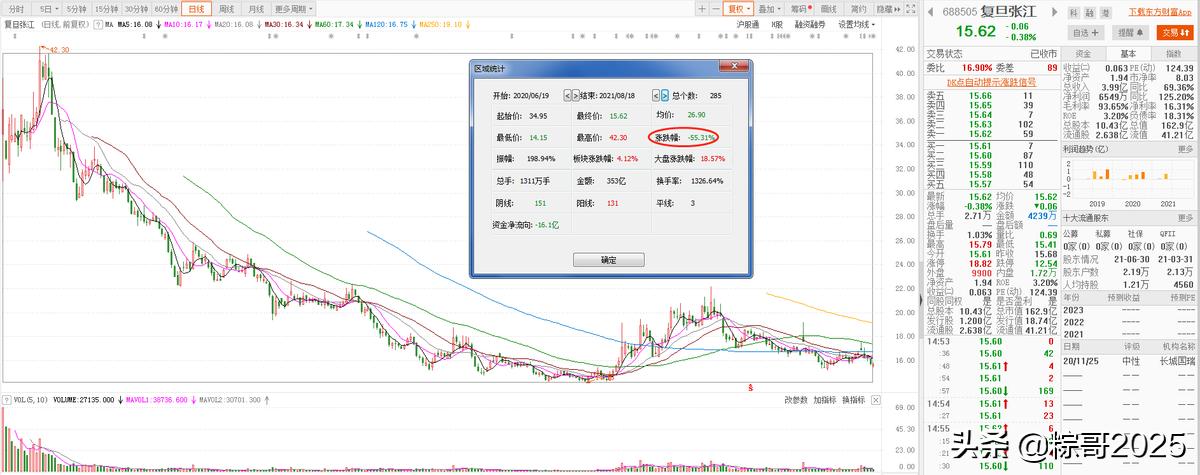Click 改参数 in volume panel
Viewport: 1200px width, 475px height.
(x=795, y=400)
